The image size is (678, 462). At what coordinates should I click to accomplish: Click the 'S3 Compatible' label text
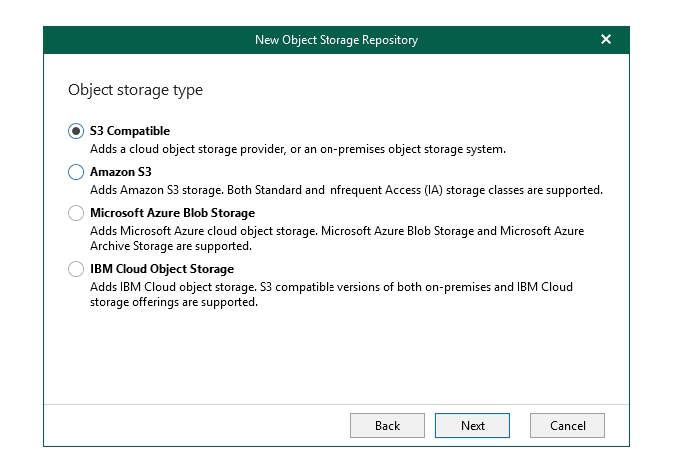tap(130, 131)
